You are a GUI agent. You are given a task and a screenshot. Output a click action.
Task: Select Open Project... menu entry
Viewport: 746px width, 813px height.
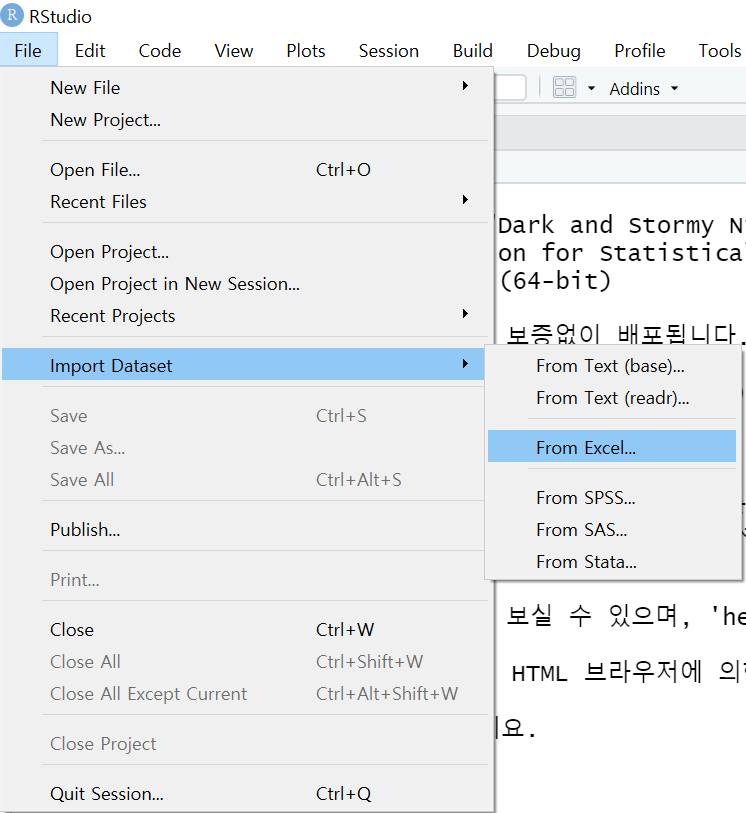click(x=243, y=251)
